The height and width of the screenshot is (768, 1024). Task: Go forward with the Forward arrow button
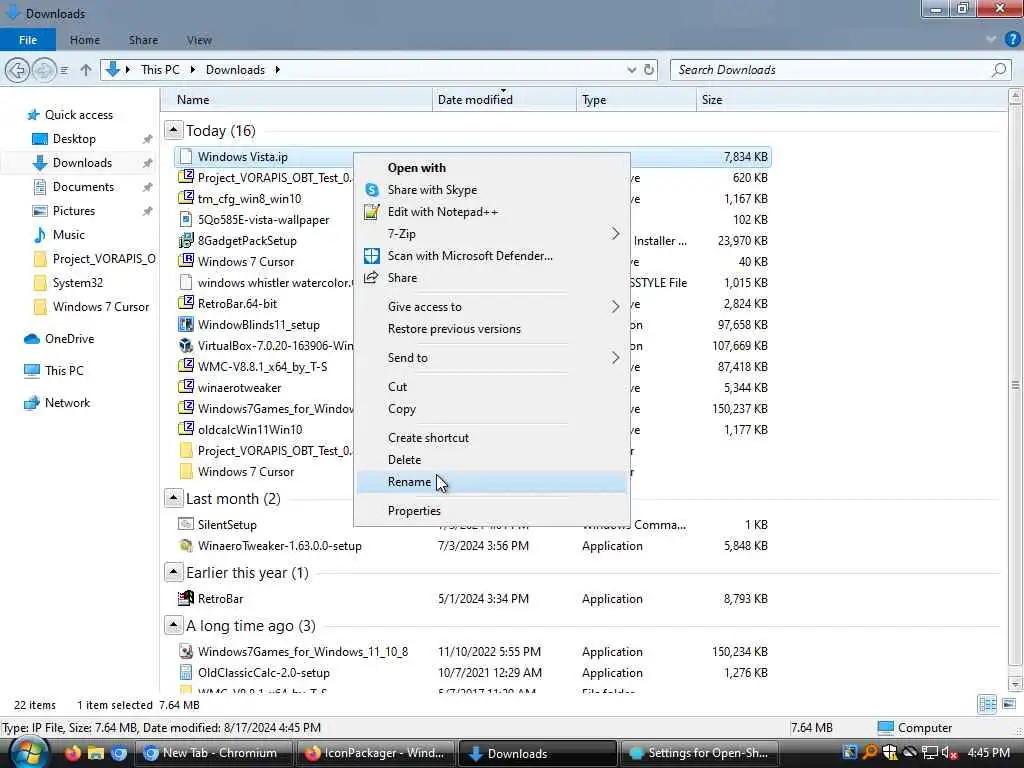click(x=44, y=70)
